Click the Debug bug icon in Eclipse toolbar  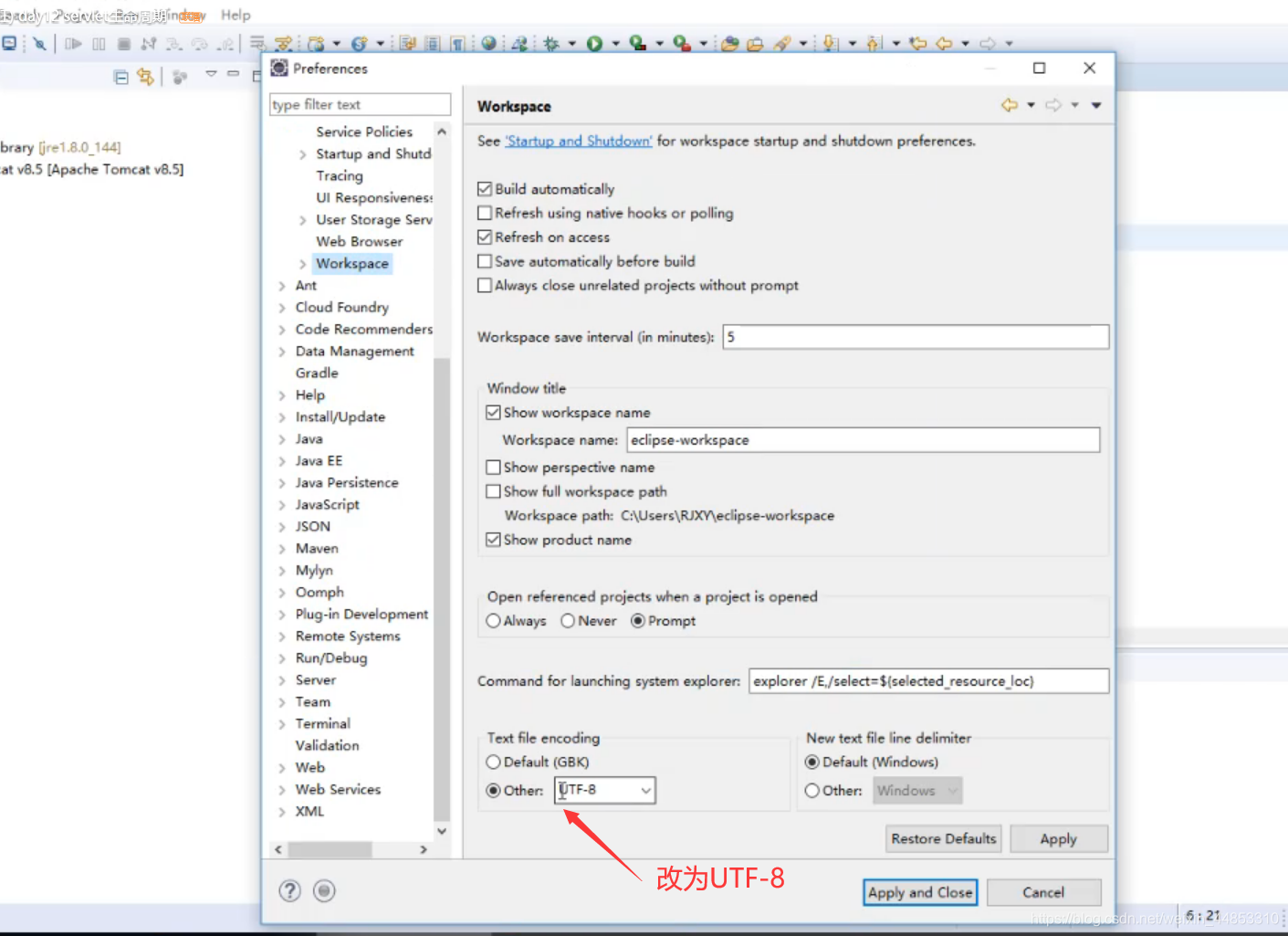[551, 43]
